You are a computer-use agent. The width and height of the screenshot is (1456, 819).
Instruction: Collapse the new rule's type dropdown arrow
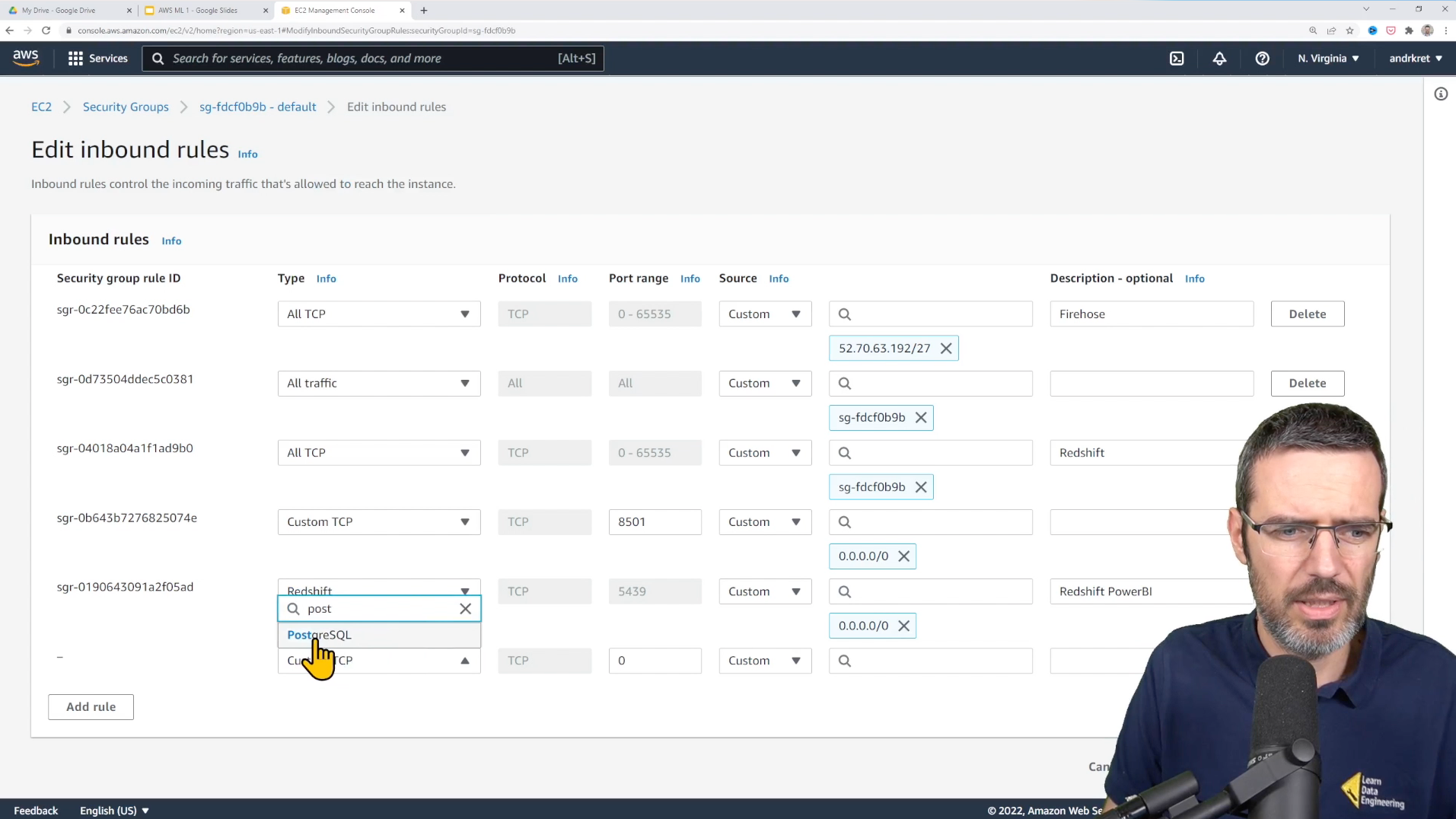[x=465, y=661]
